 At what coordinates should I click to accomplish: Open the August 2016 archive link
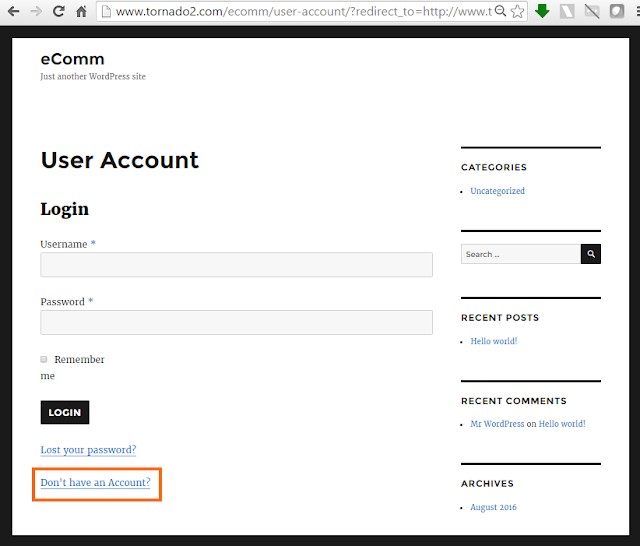tap(493, 507)
